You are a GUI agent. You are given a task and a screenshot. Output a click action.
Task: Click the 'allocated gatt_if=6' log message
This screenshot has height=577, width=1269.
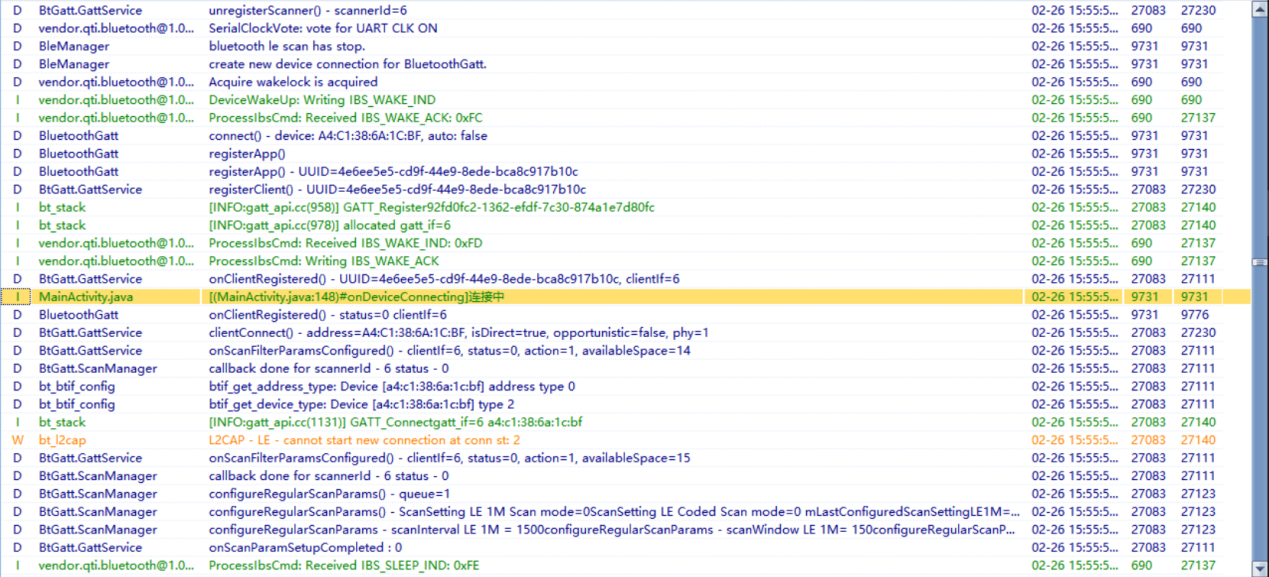pyautogui.click(x=329, y=226)
